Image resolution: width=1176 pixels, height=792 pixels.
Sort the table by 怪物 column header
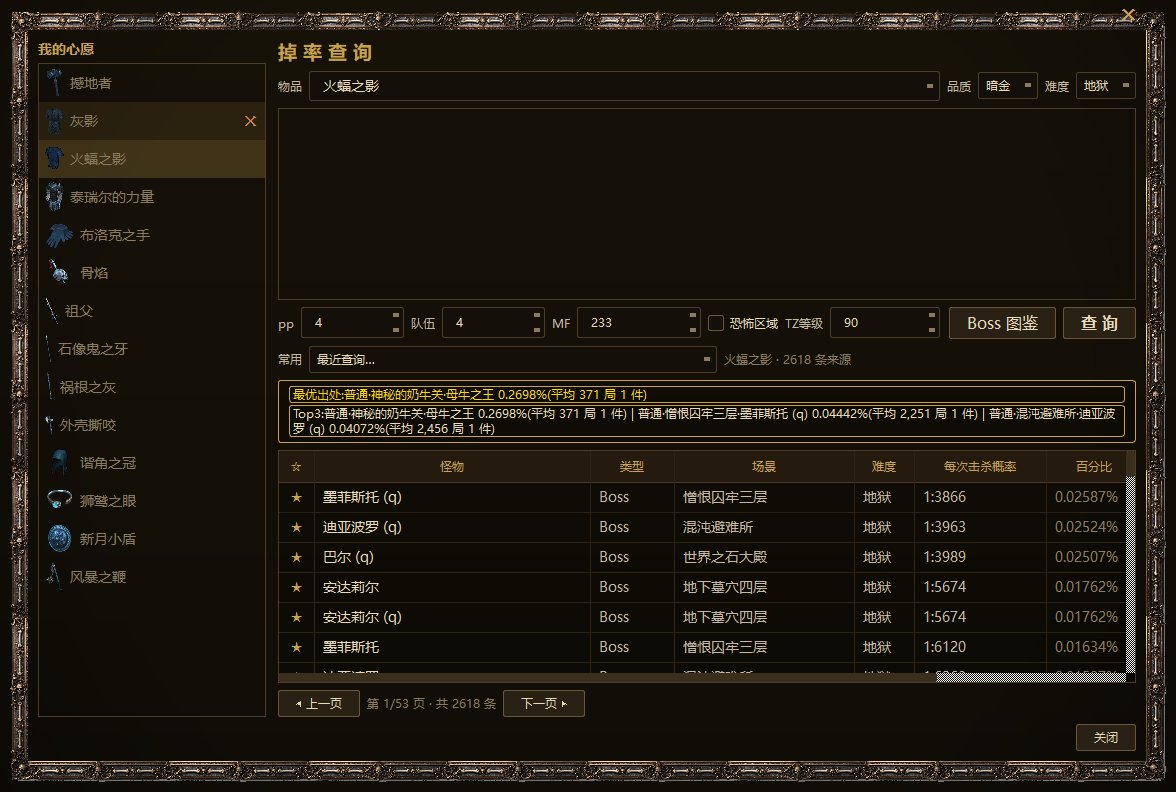[452, 466]
